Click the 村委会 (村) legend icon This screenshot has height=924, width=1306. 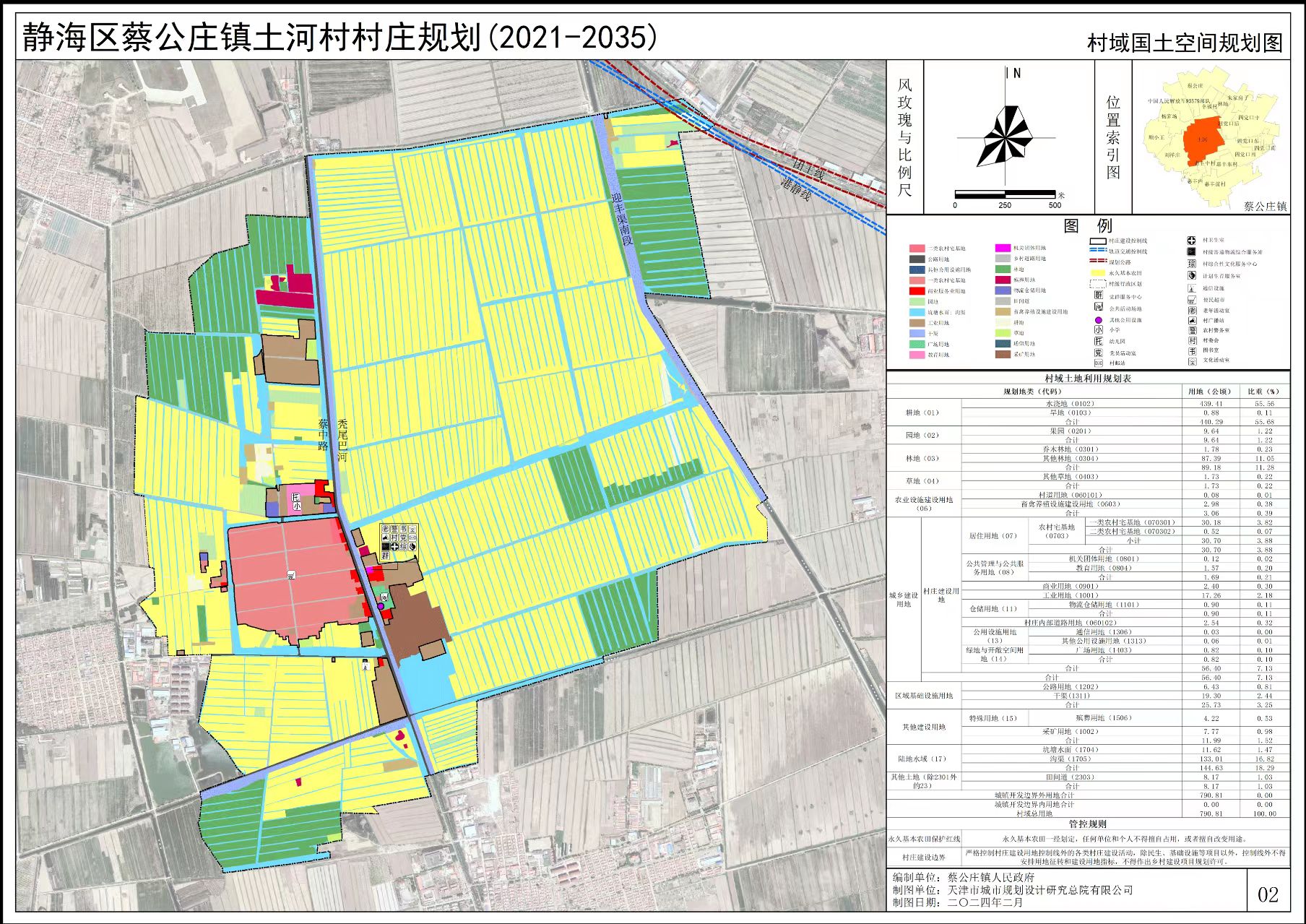1191,340
